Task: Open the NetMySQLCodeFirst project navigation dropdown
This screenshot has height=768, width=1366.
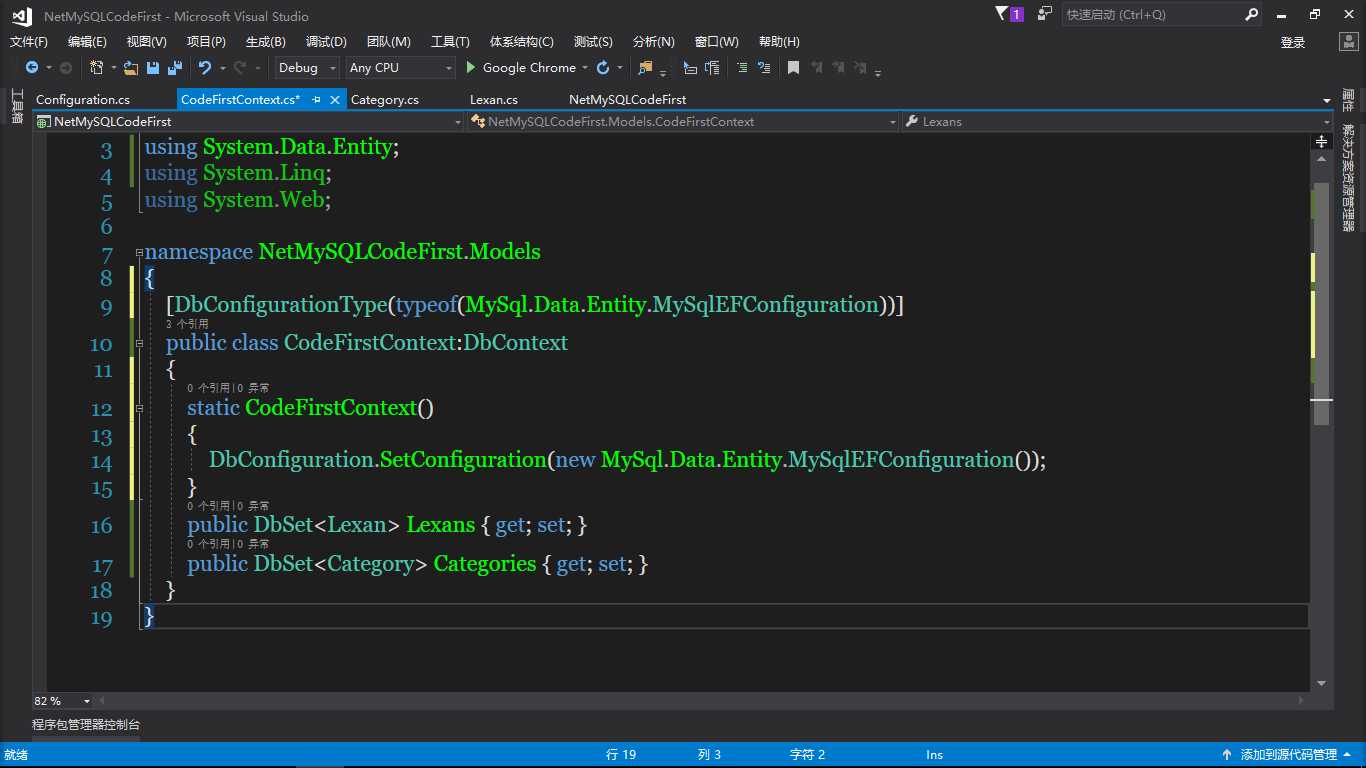Action: 249,121
